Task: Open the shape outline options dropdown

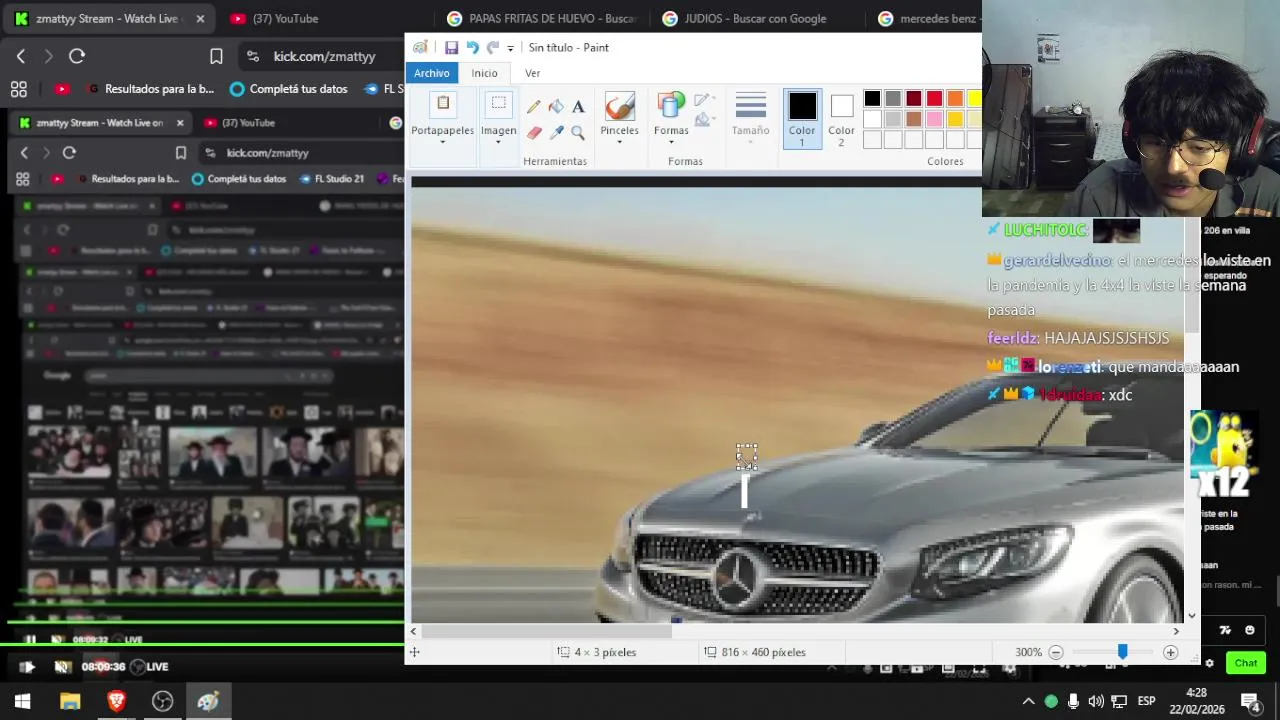Action: point(704,99)
